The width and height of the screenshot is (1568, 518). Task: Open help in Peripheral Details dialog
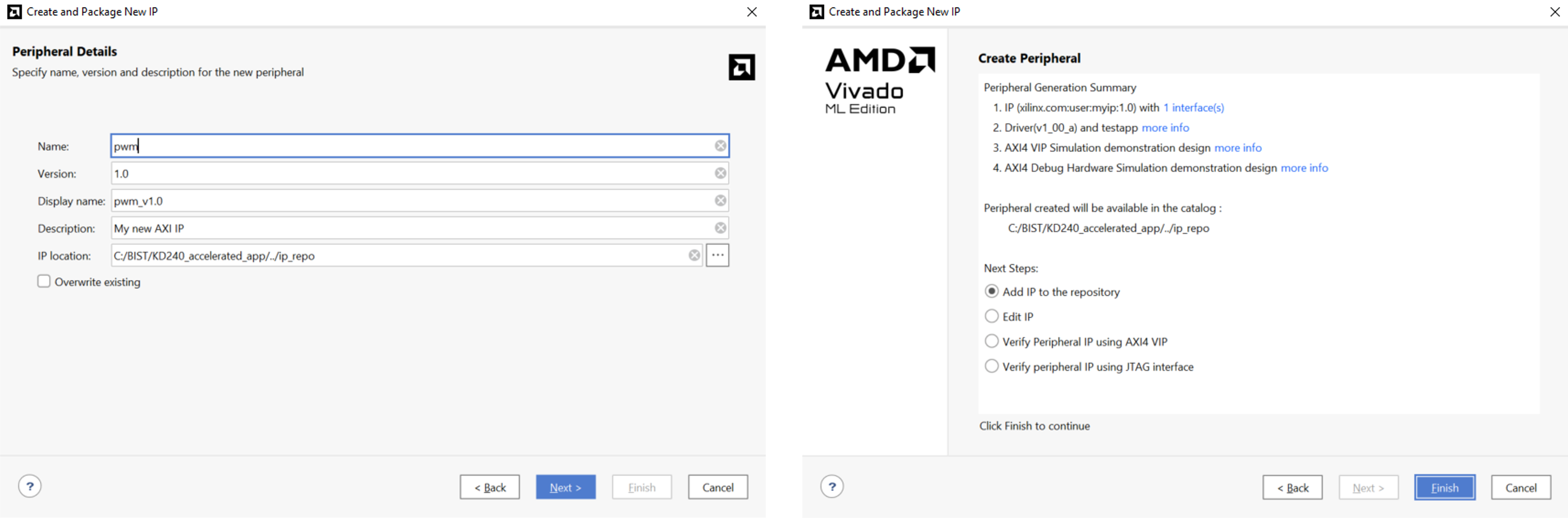[30, 486]
